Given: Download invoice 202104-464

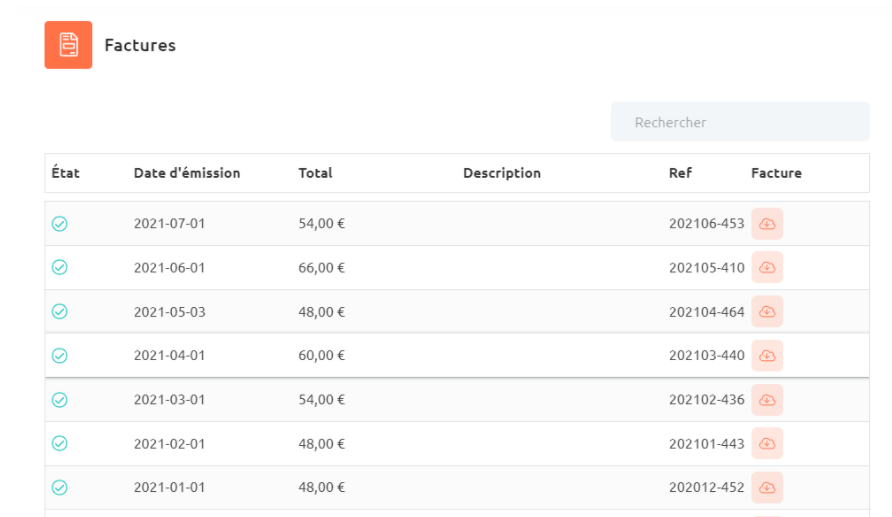Looking at the screenshot, I should tap(767, 312).
